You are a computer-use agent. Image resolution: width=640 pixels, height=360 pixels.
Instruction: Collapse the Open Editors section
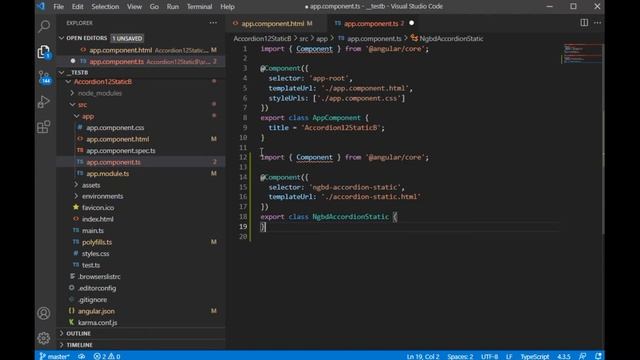(62, 38)
